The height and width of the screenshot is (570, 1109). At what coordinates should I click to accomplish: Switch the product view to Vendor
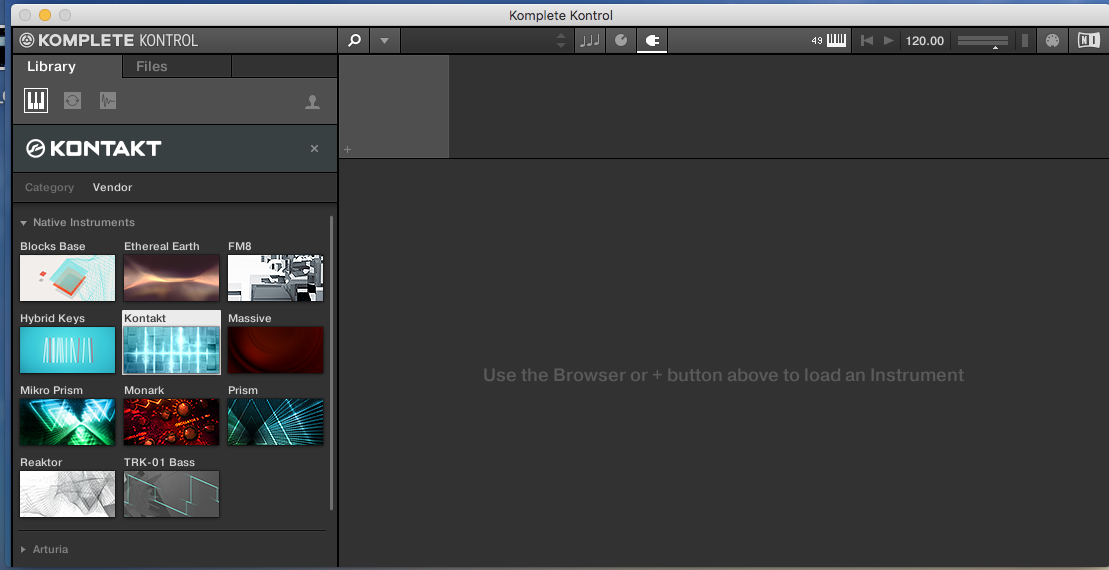pyautogui.click(x=112, y=187)
